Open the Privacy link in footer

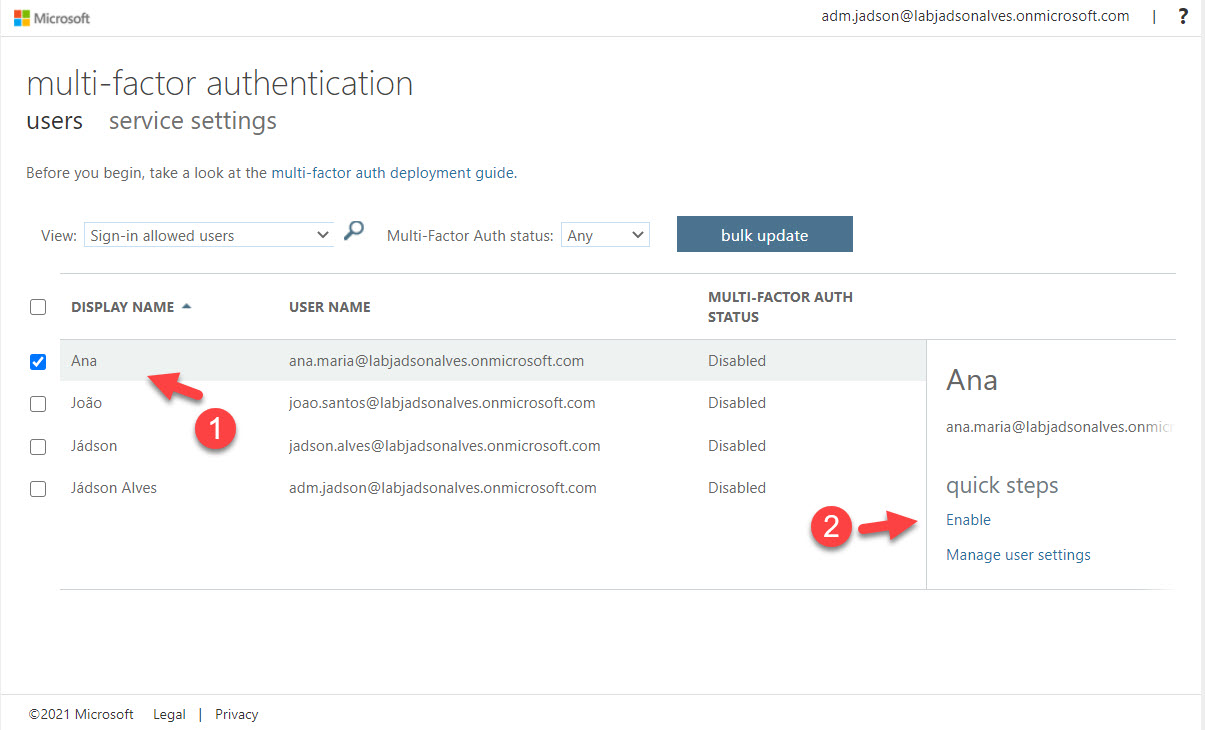click(236, 714)
